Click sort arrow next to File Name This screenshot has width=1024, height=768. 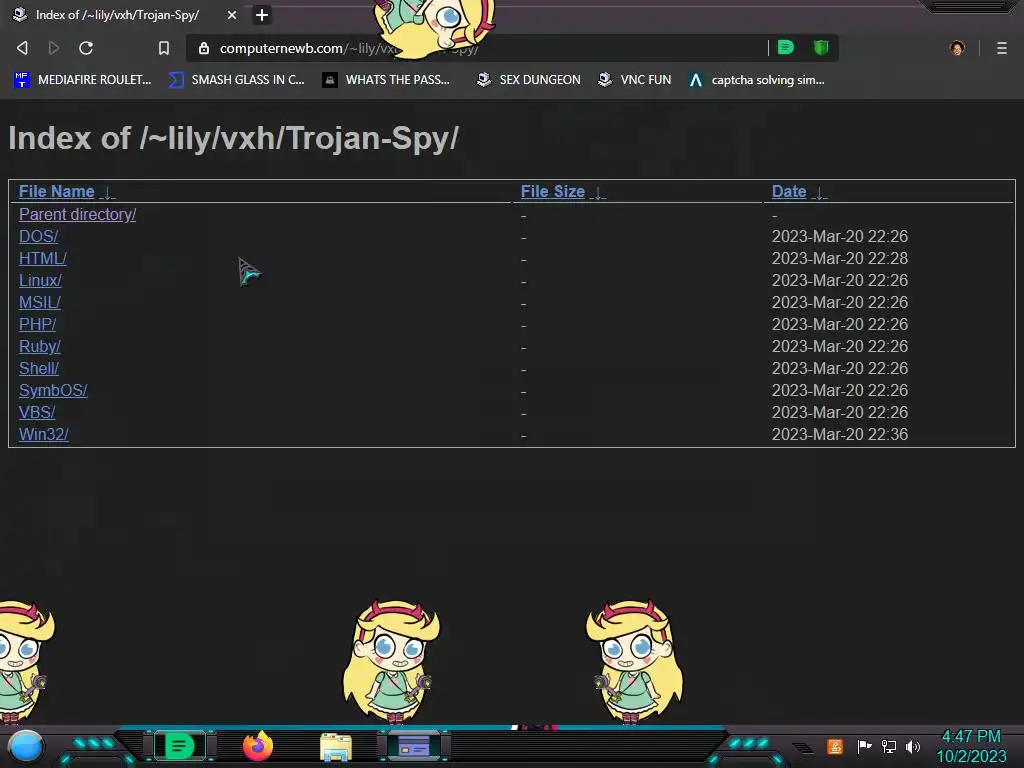[x=108, y=193]
